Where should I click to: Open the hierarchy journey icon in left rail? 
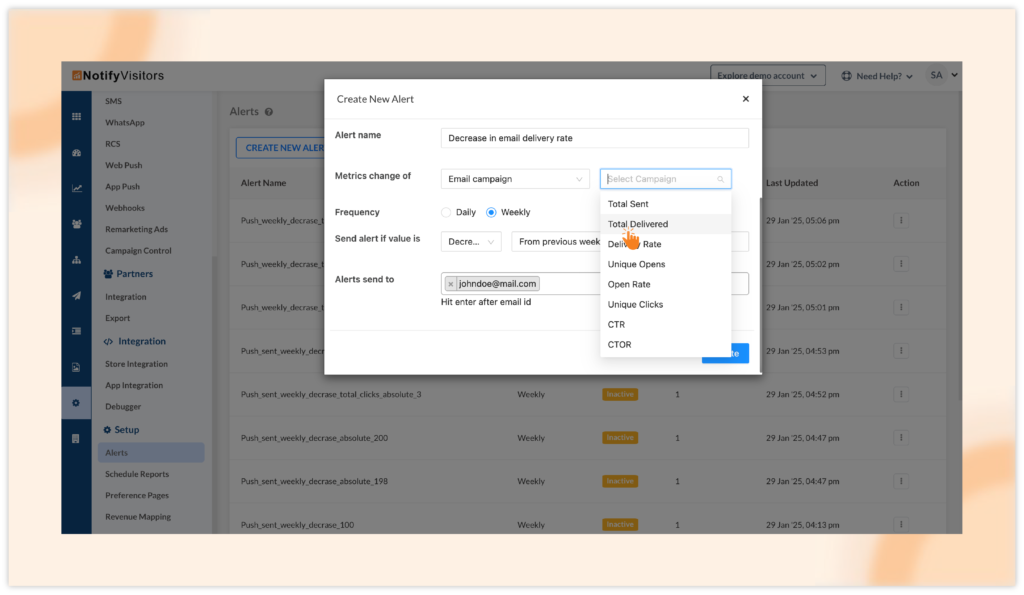(x=76, y=260)
